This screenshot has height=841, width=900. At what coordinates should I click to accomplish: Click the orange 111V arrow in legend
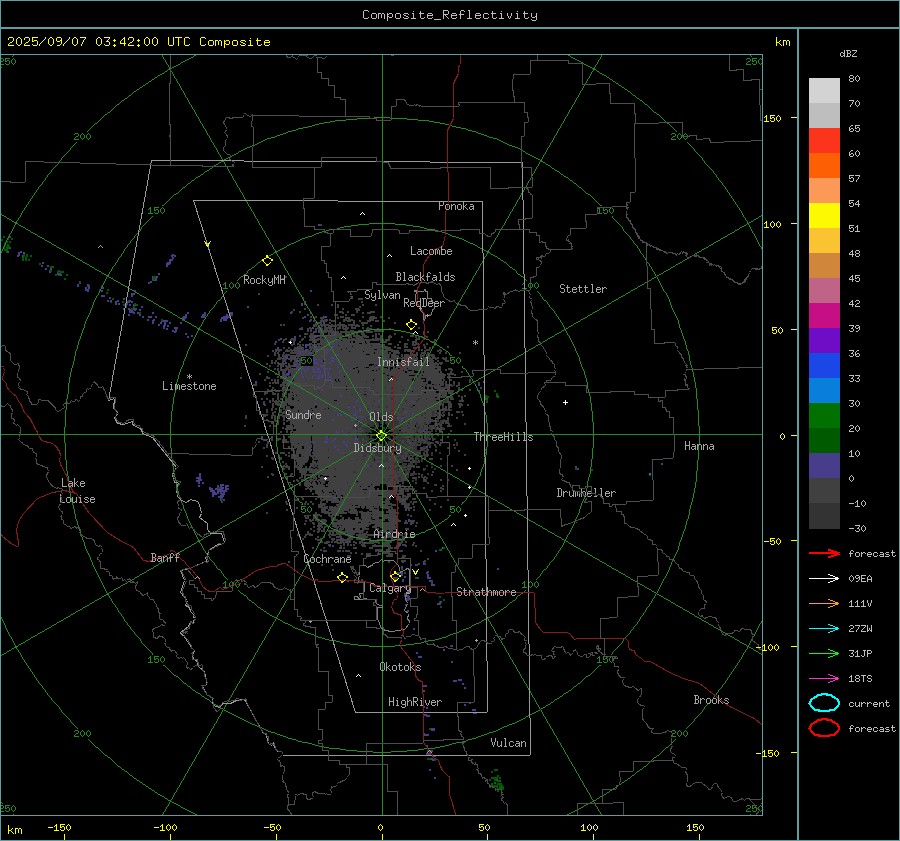pyautogui.click(x=824, y=603)
